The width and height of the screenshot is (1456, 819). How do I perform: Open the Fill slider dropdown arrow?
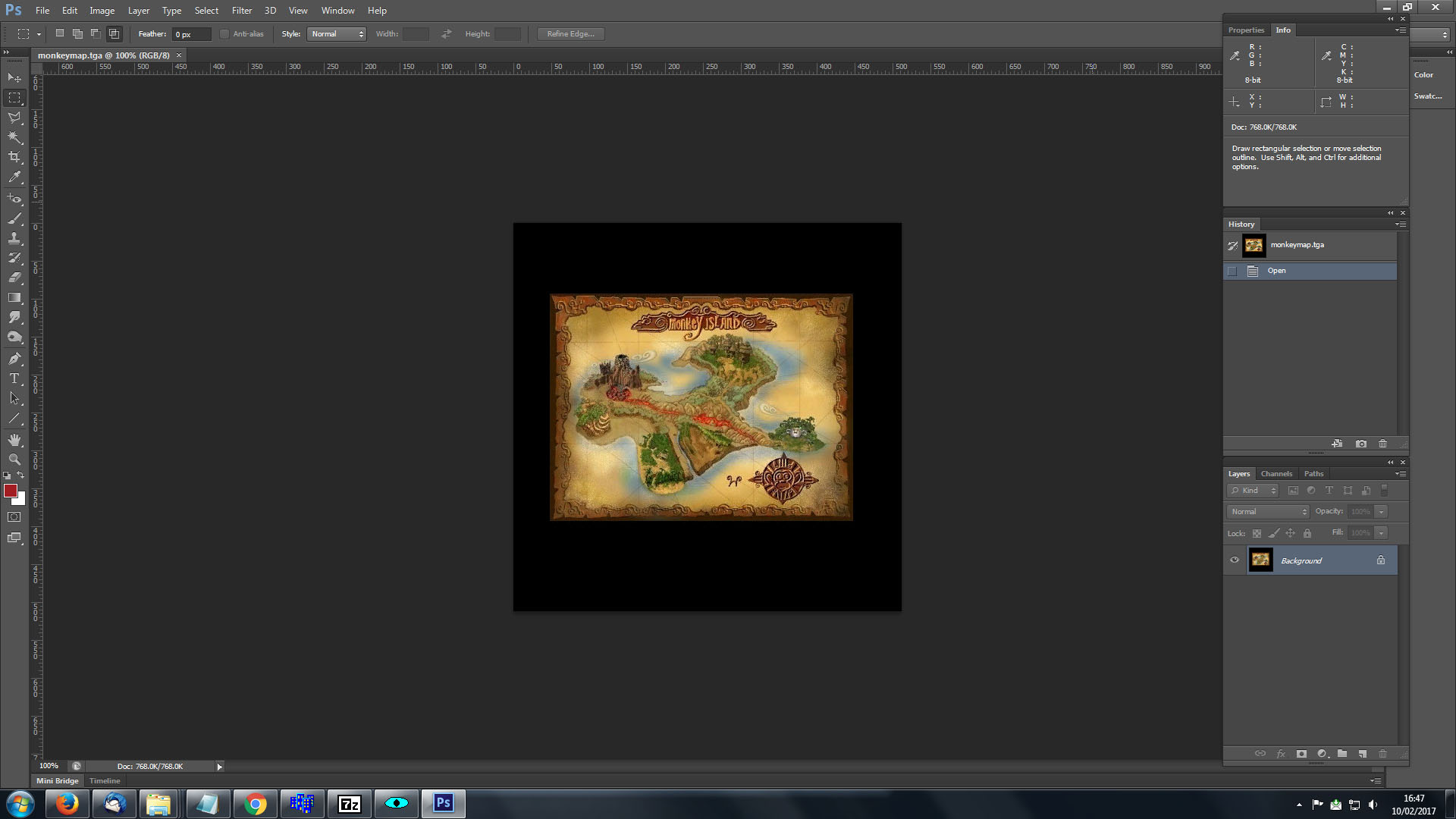coord(1382,533)
